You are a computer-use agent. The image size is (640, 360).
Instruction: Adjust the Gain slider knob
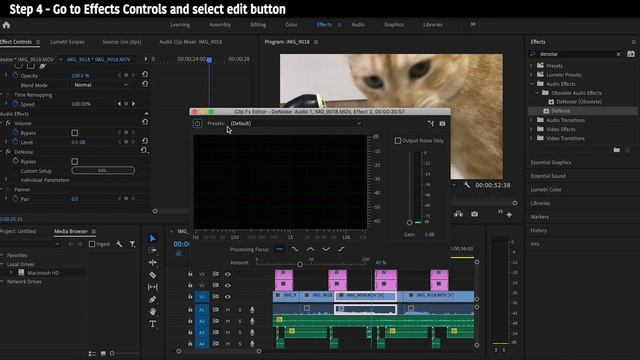click(409, 222)
